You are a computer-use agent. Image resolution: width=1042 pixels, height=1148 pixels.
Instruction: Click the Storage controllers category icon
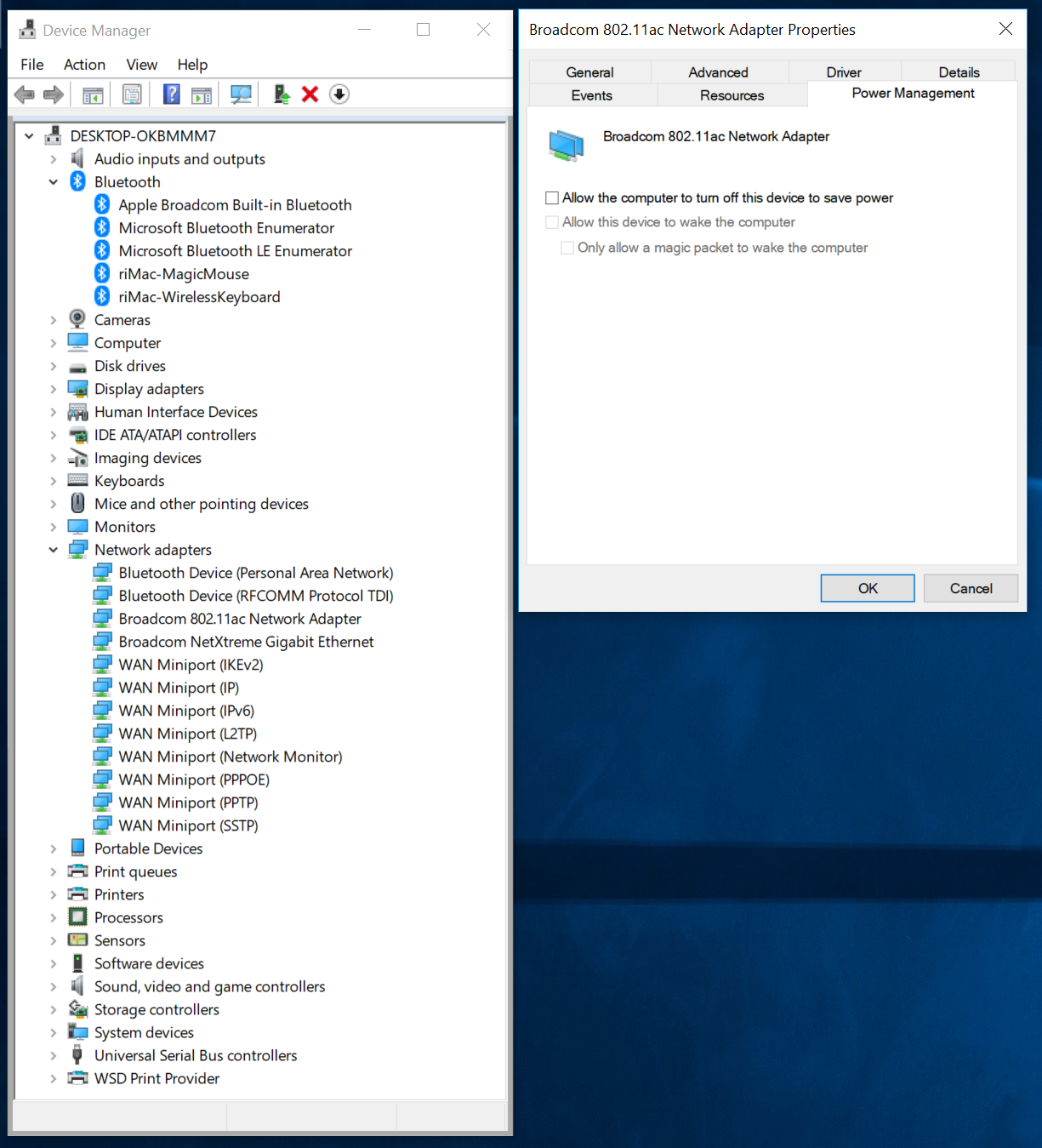pos(77,1009)
